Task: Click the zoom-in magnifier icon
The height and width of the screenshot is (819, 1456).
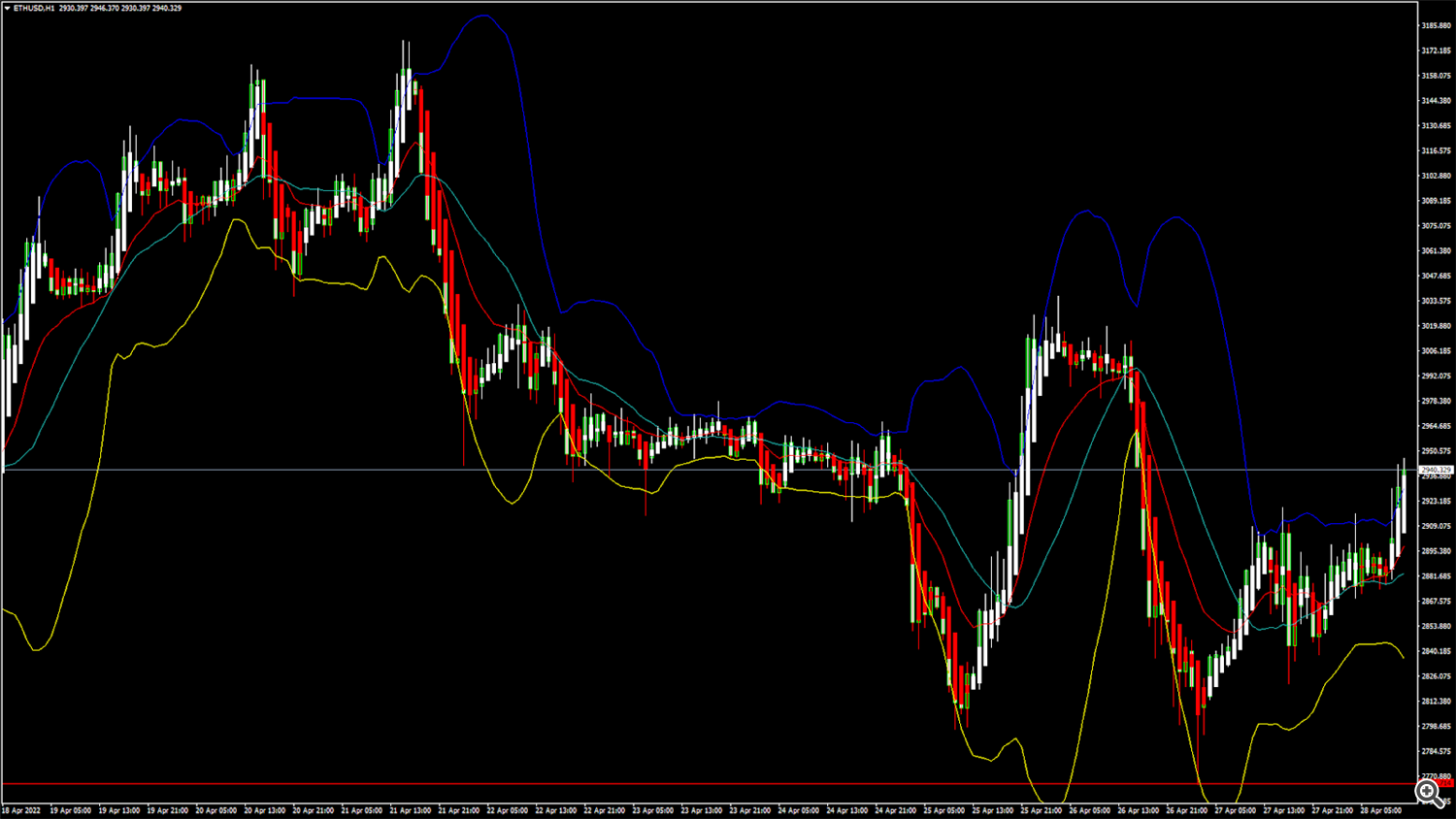Action: click(1430, 794)
